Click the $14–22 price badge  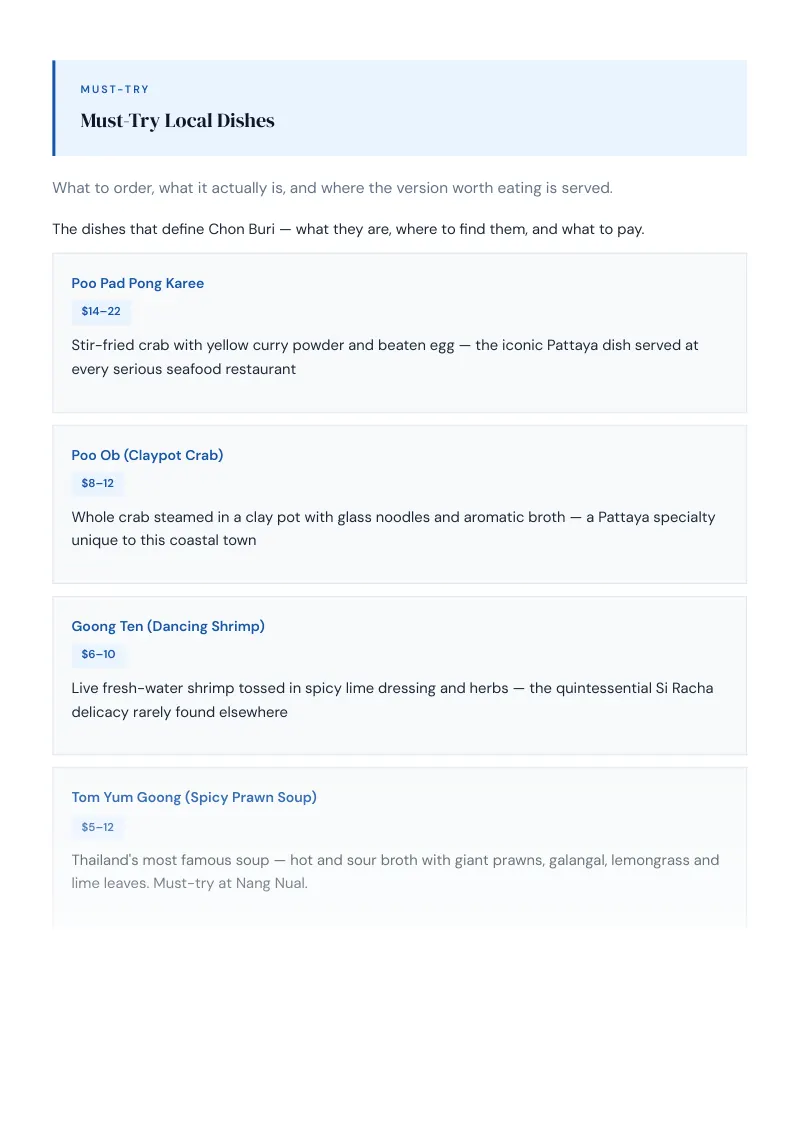(101, 311)
